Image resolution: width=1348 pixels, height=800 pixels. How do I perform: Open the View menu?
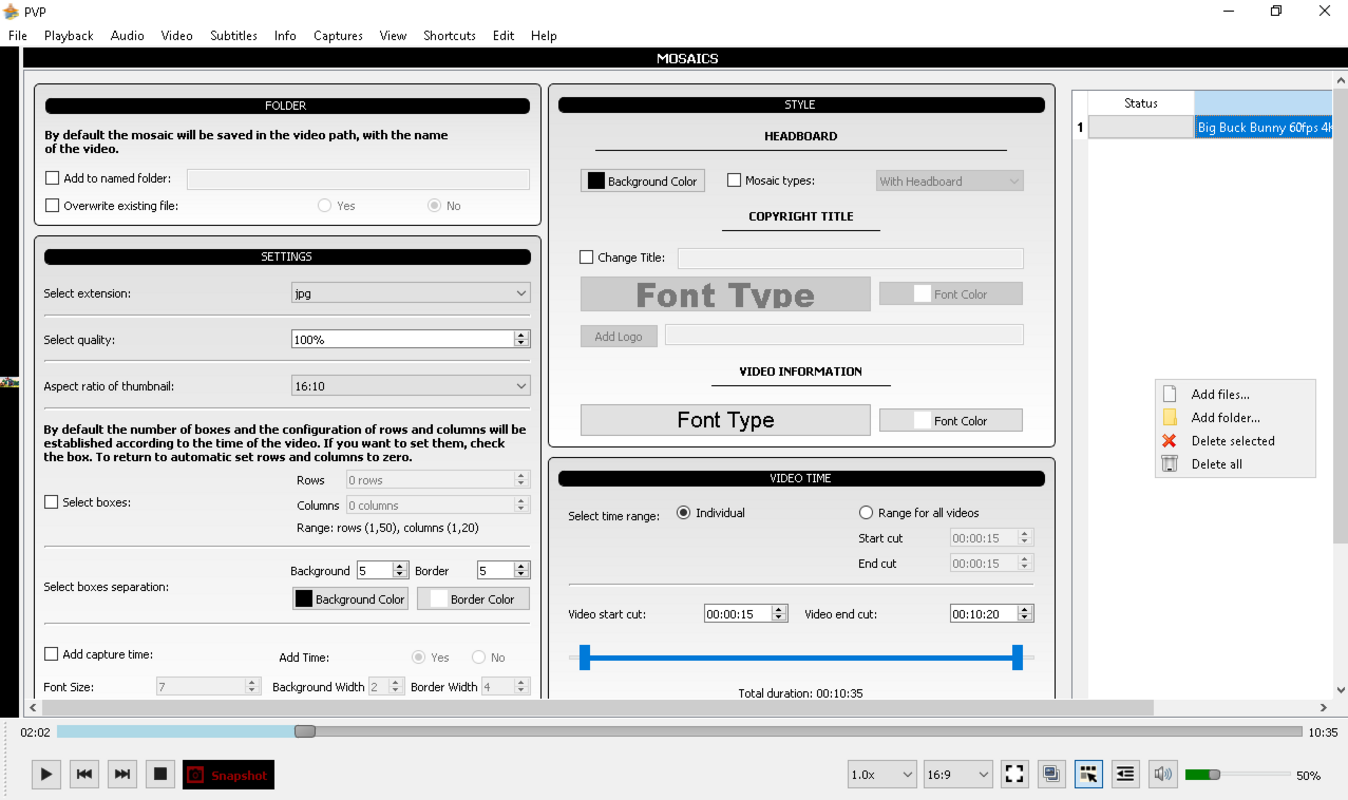click(392, 35)
